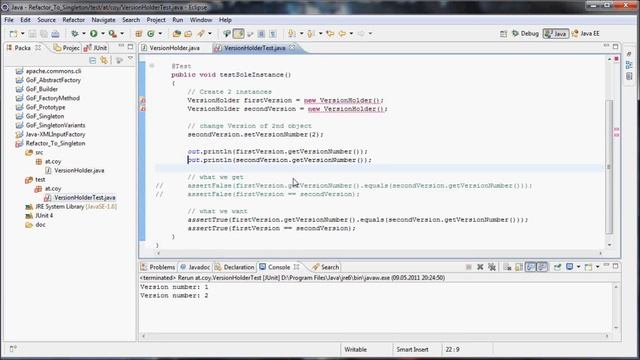Open Display Selected Console dropdown
Viewport: 640px width, 360px height.
pyautogui.click(x=578, y=267)
